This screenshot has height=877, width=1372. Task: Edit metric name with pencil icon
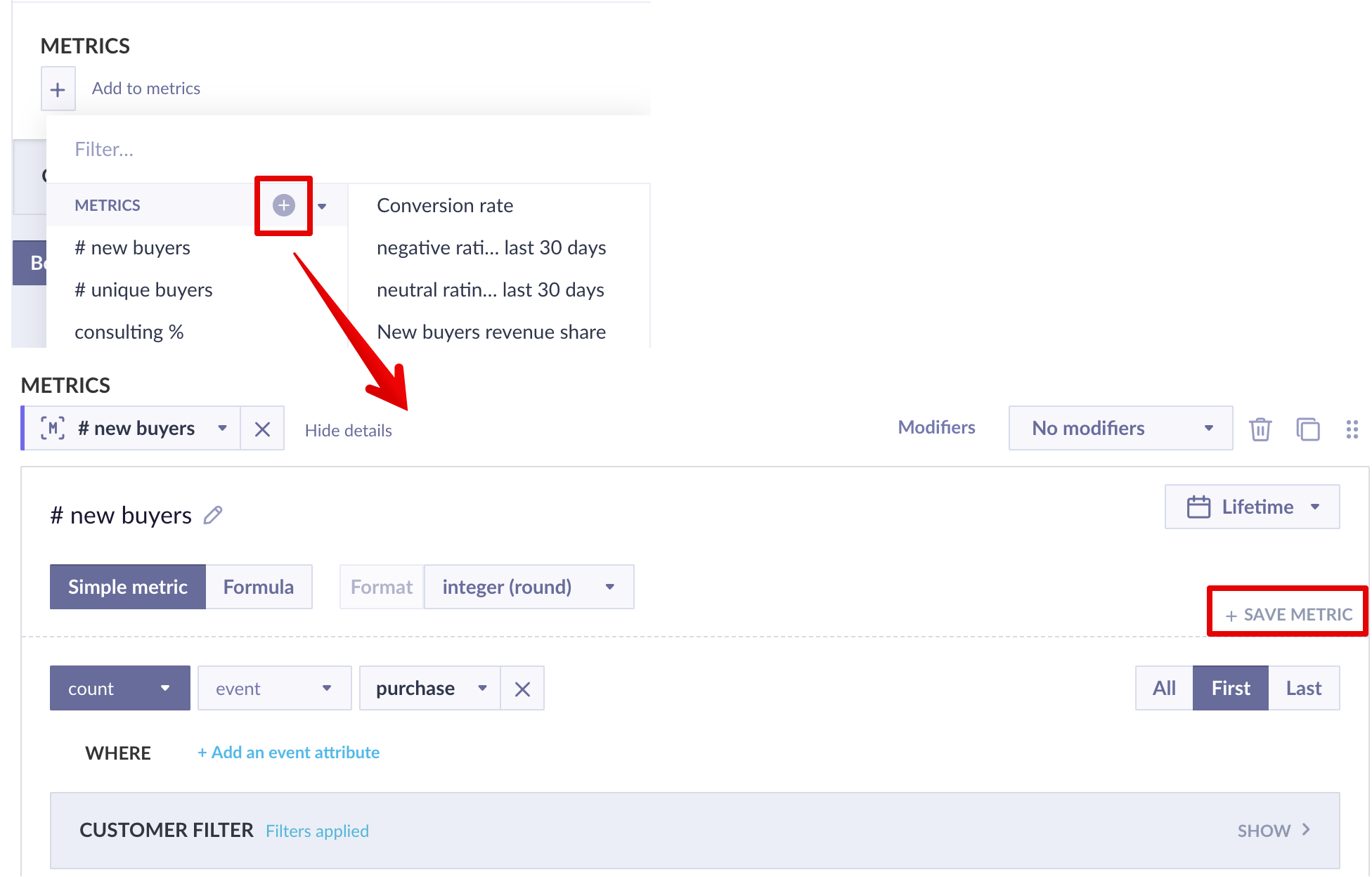tap(213, 515)
